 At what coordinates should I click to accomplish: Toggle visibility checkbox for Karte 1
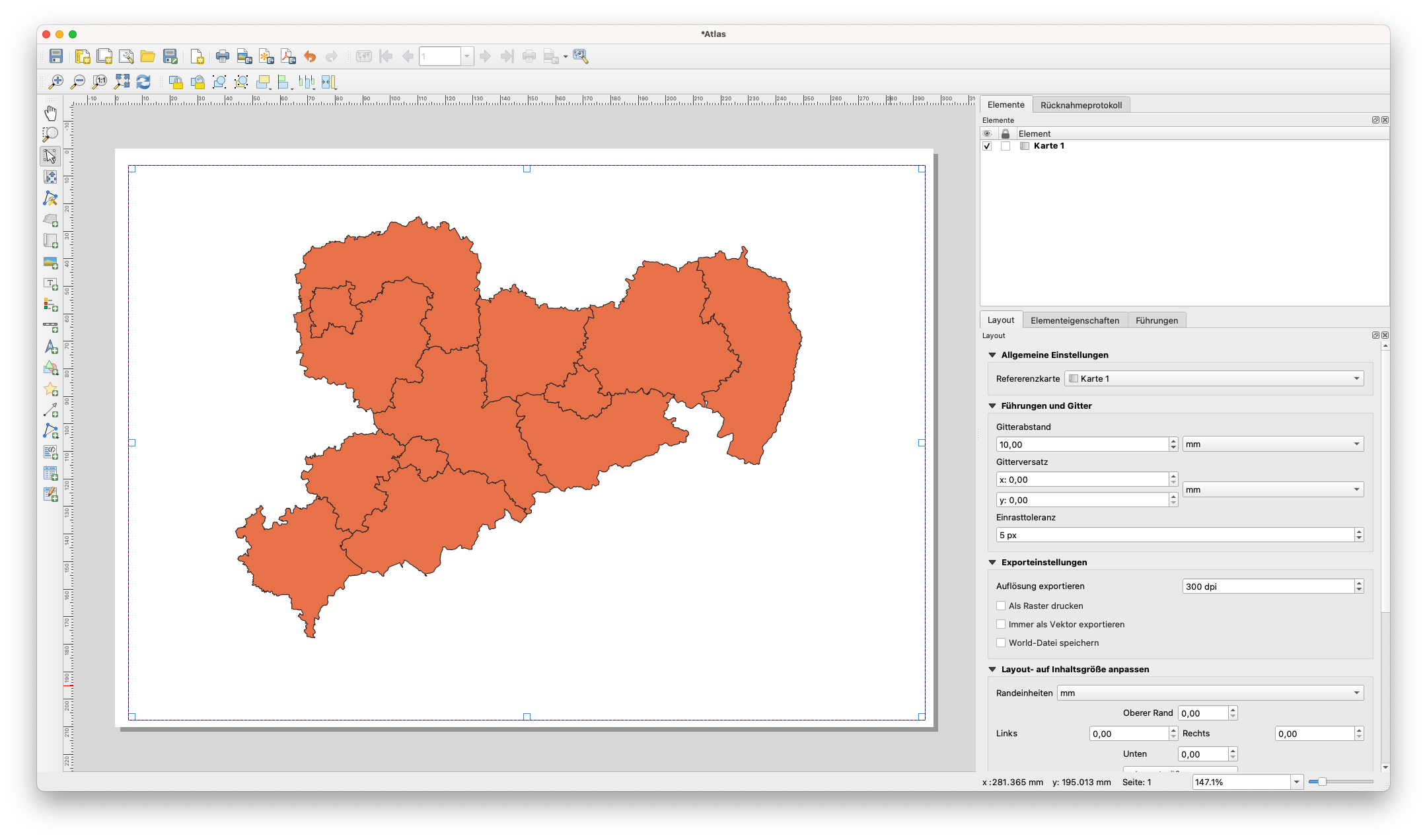(x=987, y=146)
